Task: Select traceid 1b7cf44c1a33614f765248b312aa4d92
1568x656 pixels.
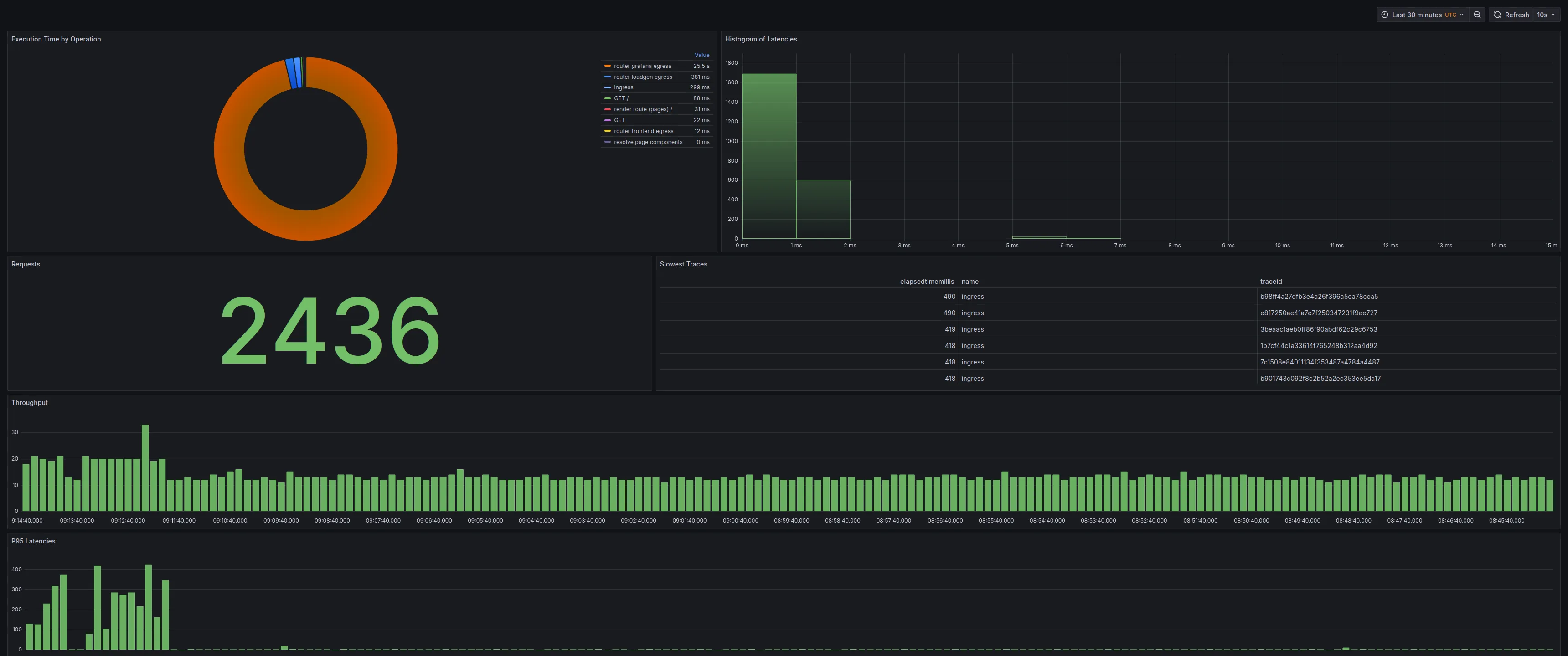Action: coord(1318,346)
